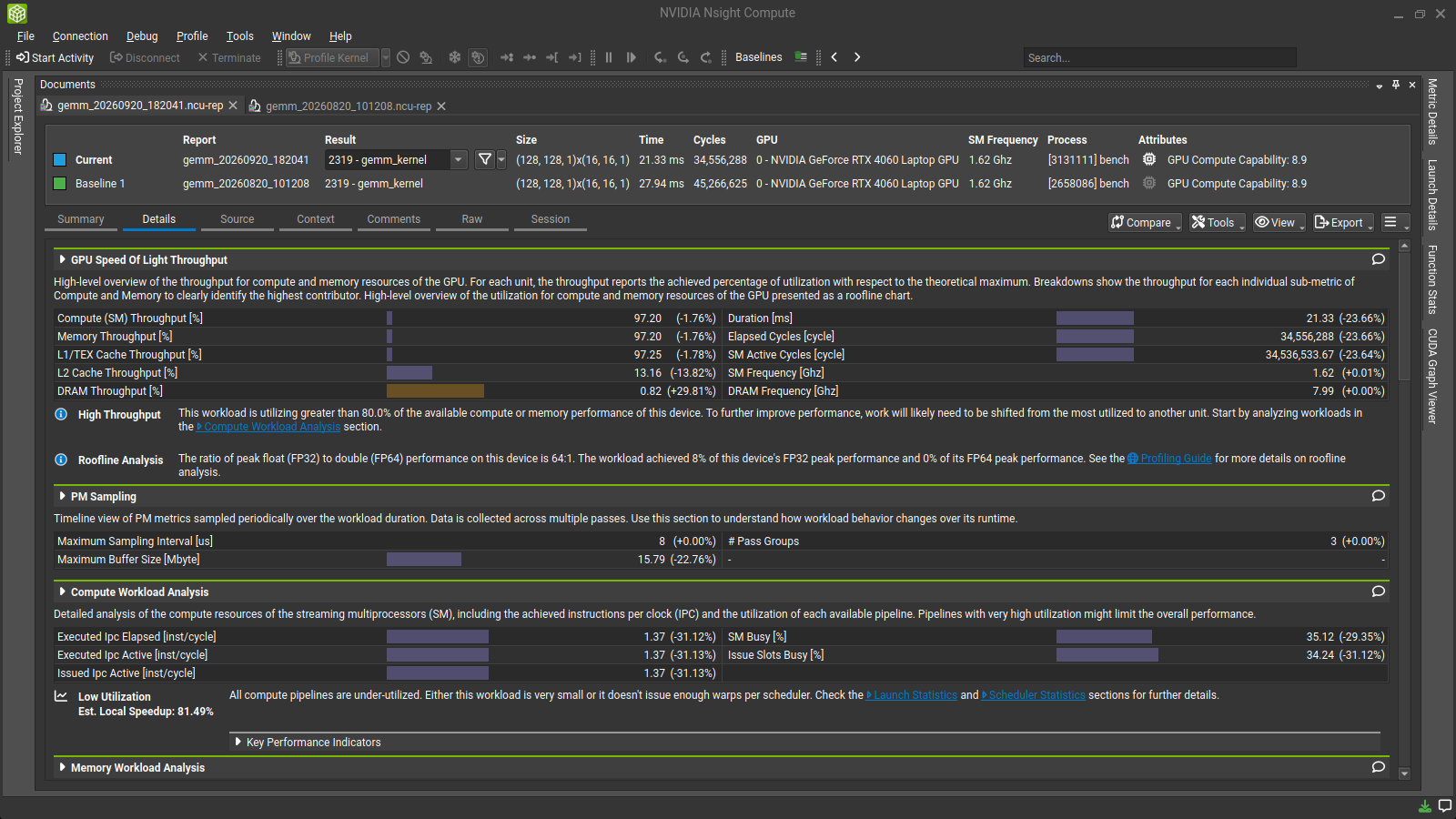Image resolution: width=1456 pixels, height=819 pixels.
Task: Click the attributes gear icon on the Current row
Action: pos(1149,159)
